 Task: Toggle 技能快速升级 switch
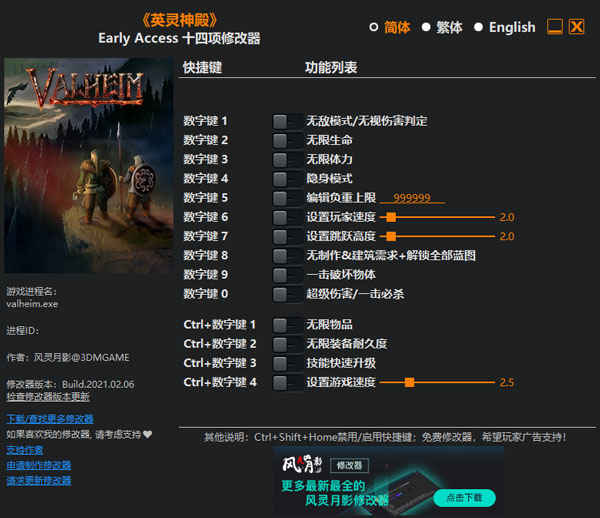pos(287,363)
